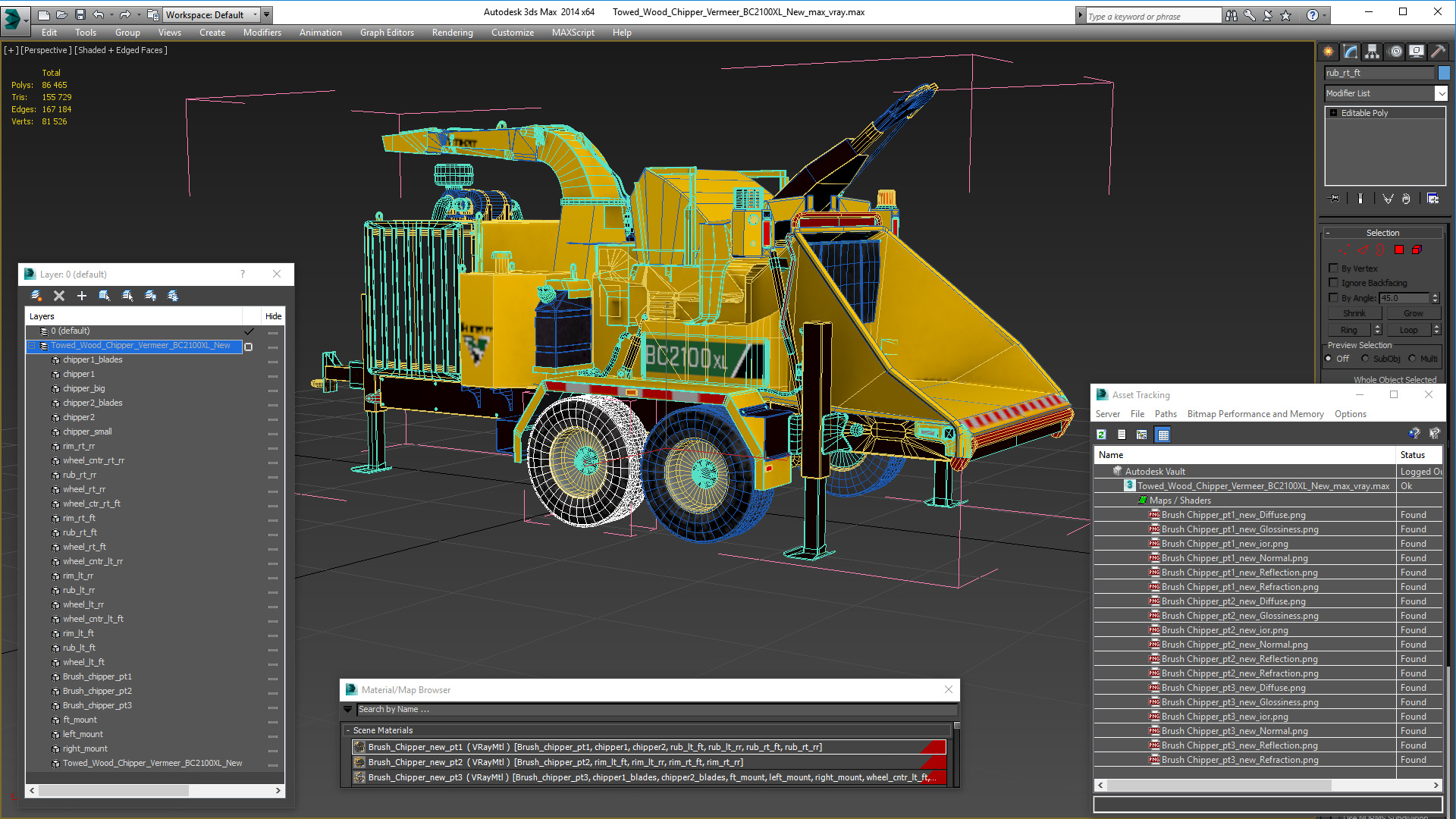This screenshot has width=1456, height=819.
Task: Open the Utilities hammer panel tab
Action: coord(1438,52)
